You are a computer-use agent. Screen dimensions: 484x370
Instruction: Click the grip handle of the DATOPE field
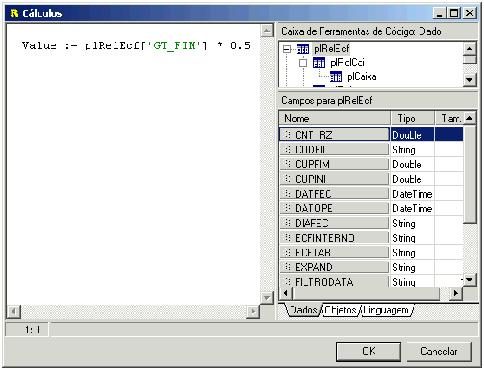click(288, 208)
